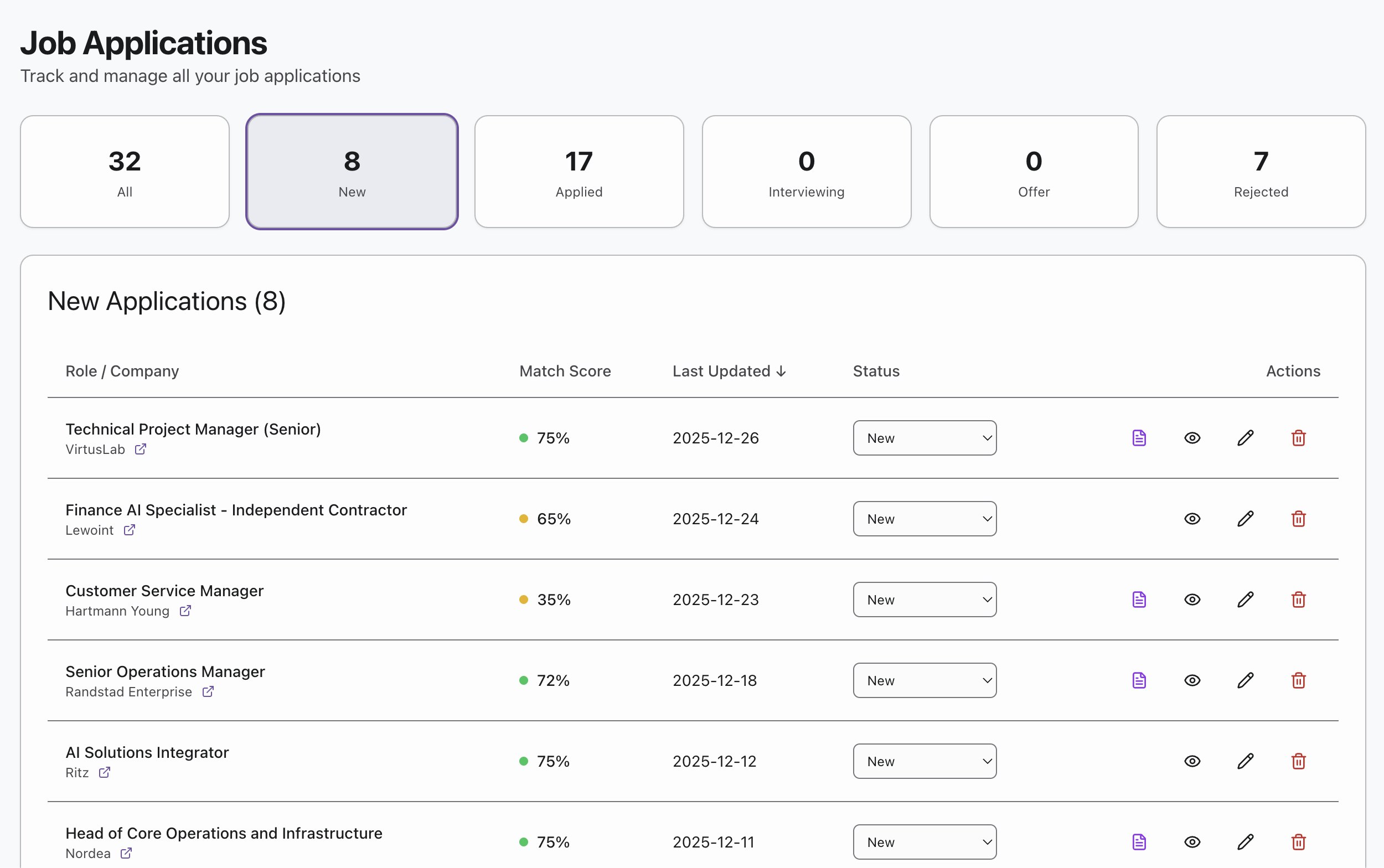Preview the Technical Project Manager application
1384x868 pixels.
(1192, 437)
